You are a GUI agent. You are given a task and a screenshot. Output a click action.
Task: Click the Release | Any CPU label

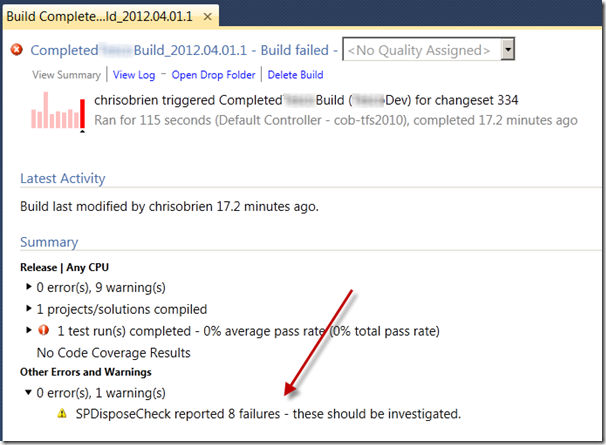(65, 267)
